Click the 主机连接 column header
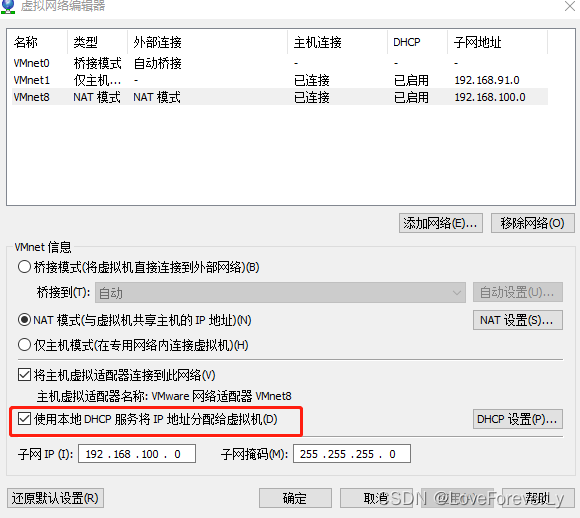580x518 pixels. tap(338, 42)
